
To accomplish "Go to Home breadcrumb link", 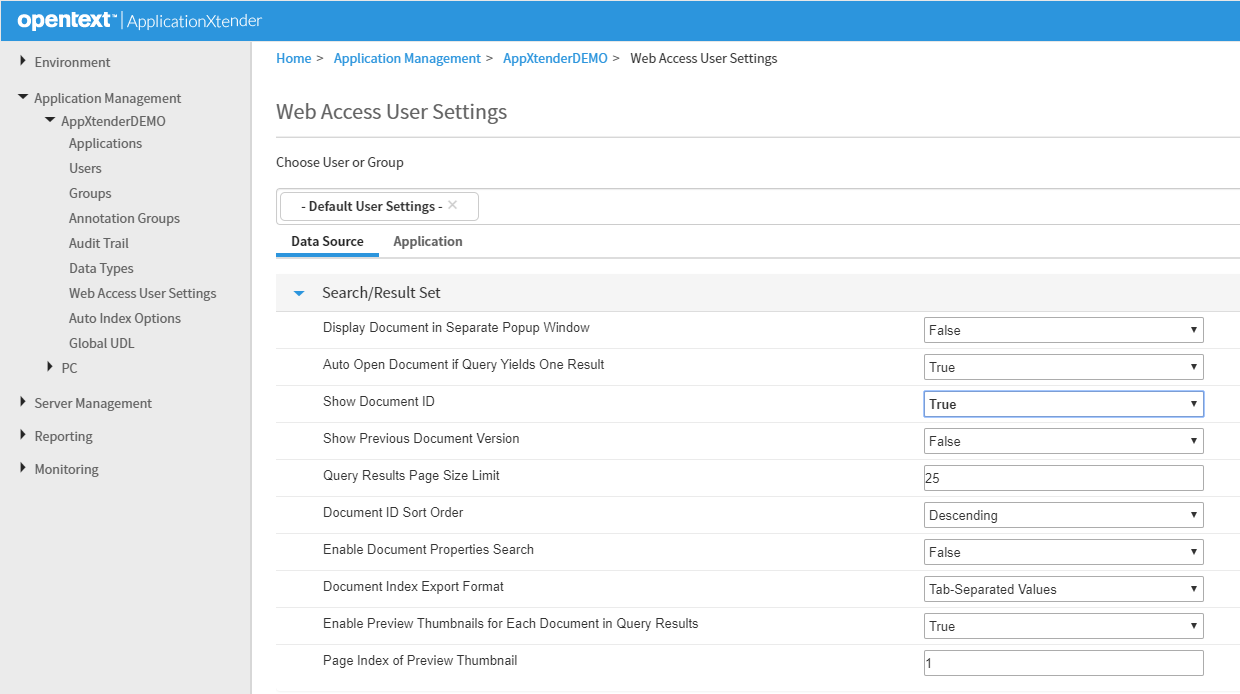I will (293, 59).
